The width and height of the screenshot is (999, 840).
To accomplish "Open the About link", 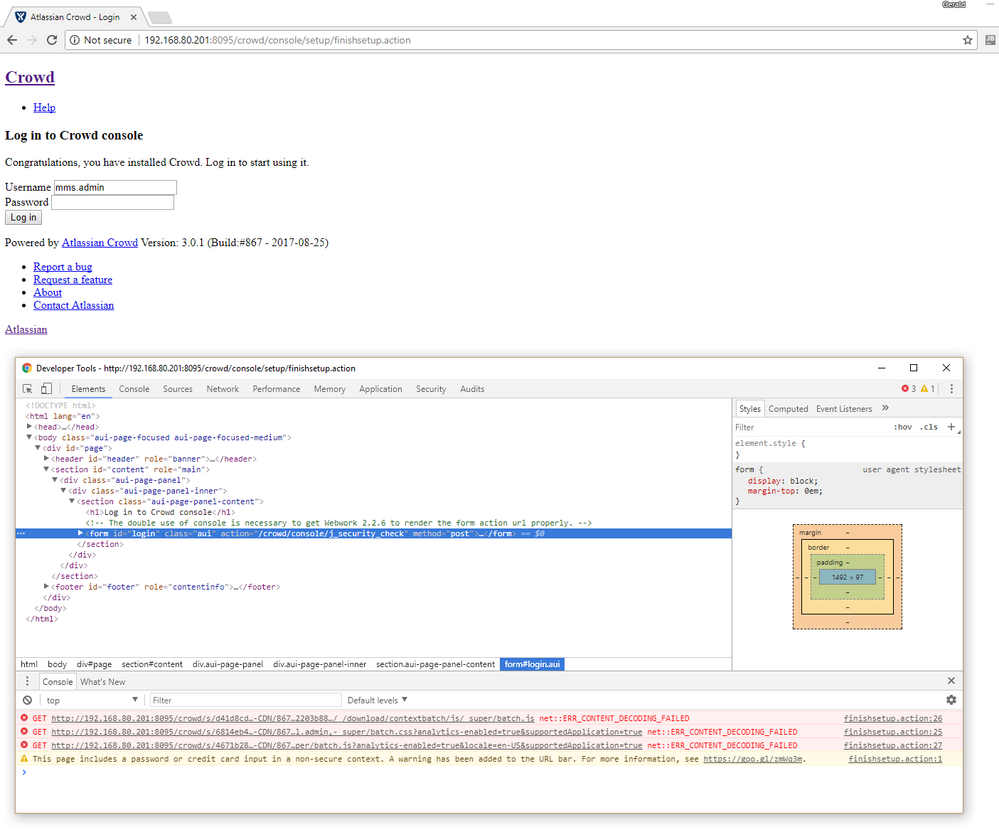I will [x=47, y=292].
